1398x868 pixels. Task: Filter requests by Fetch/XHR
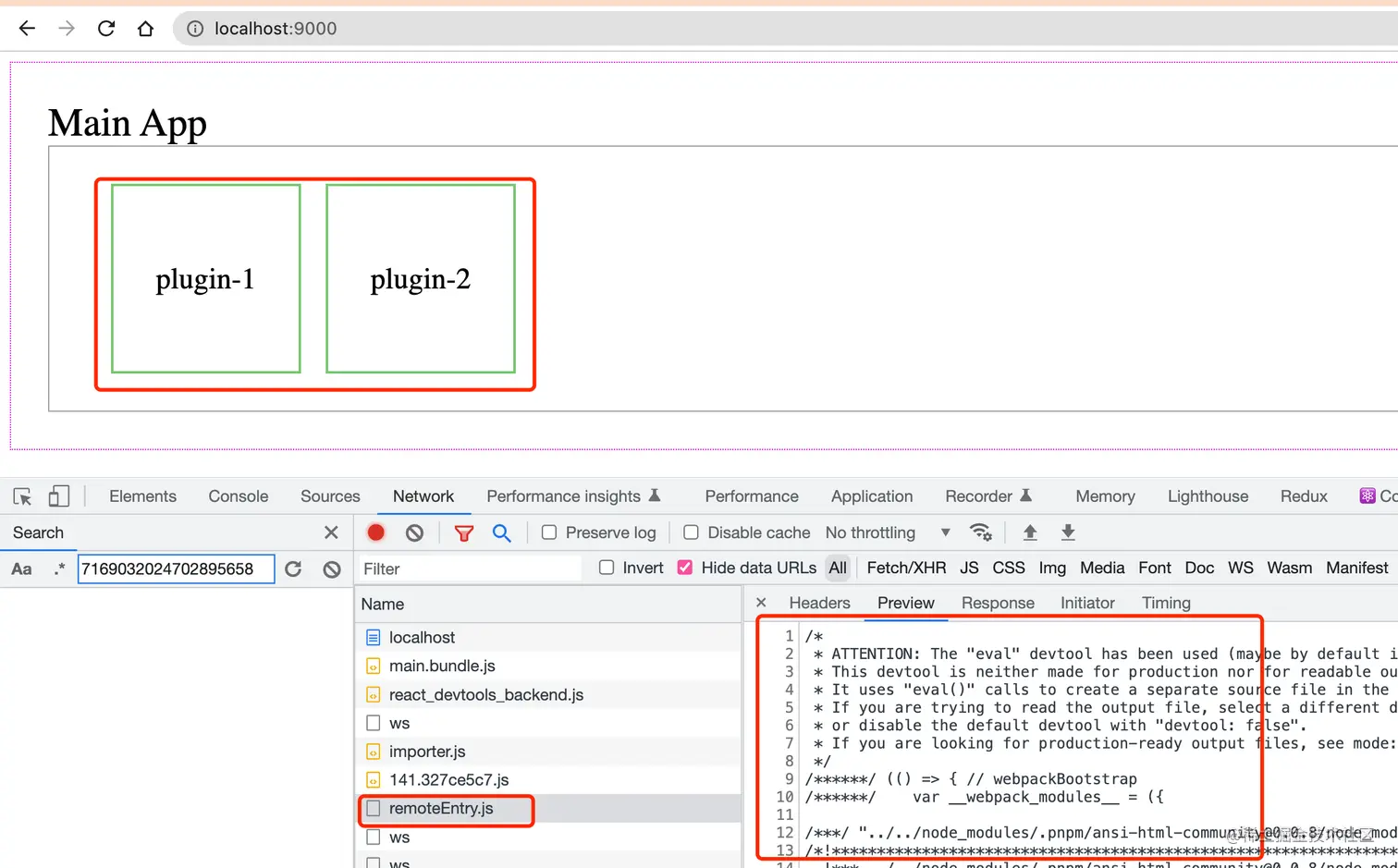coord(906,568)
